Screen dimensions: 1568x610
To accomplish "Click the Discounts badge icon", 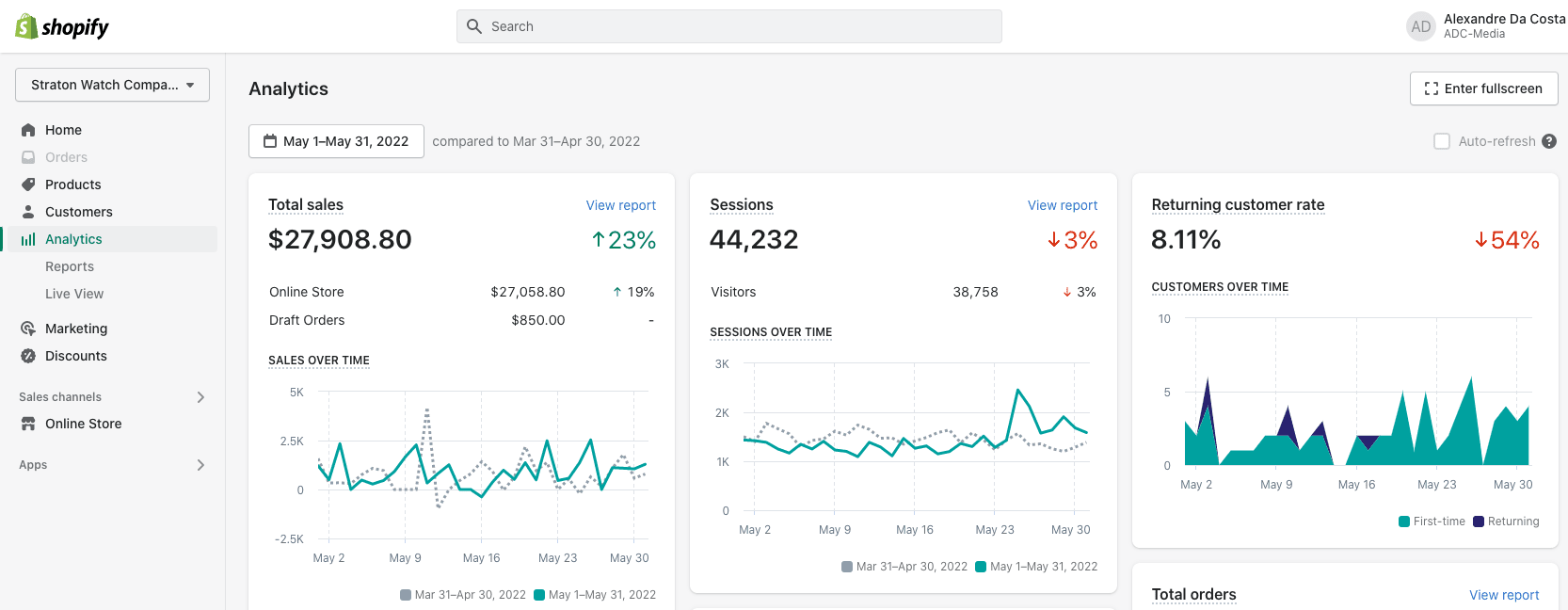I will coord(28,356).
